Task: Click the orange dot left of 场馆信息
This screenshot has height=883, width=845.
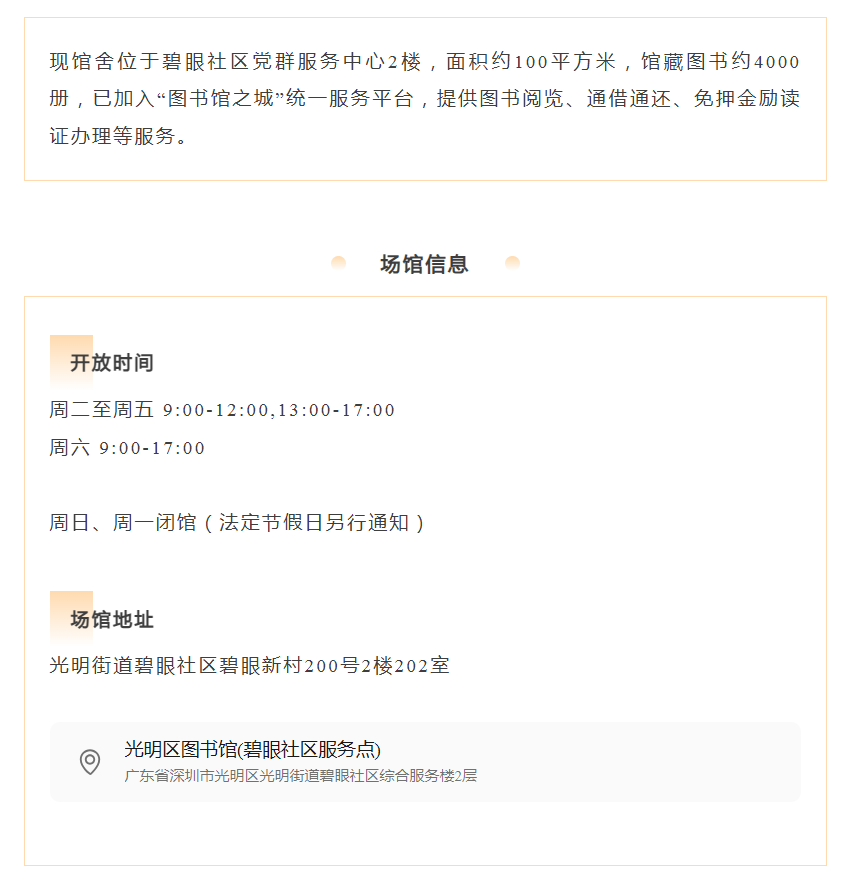Action: 339,263
